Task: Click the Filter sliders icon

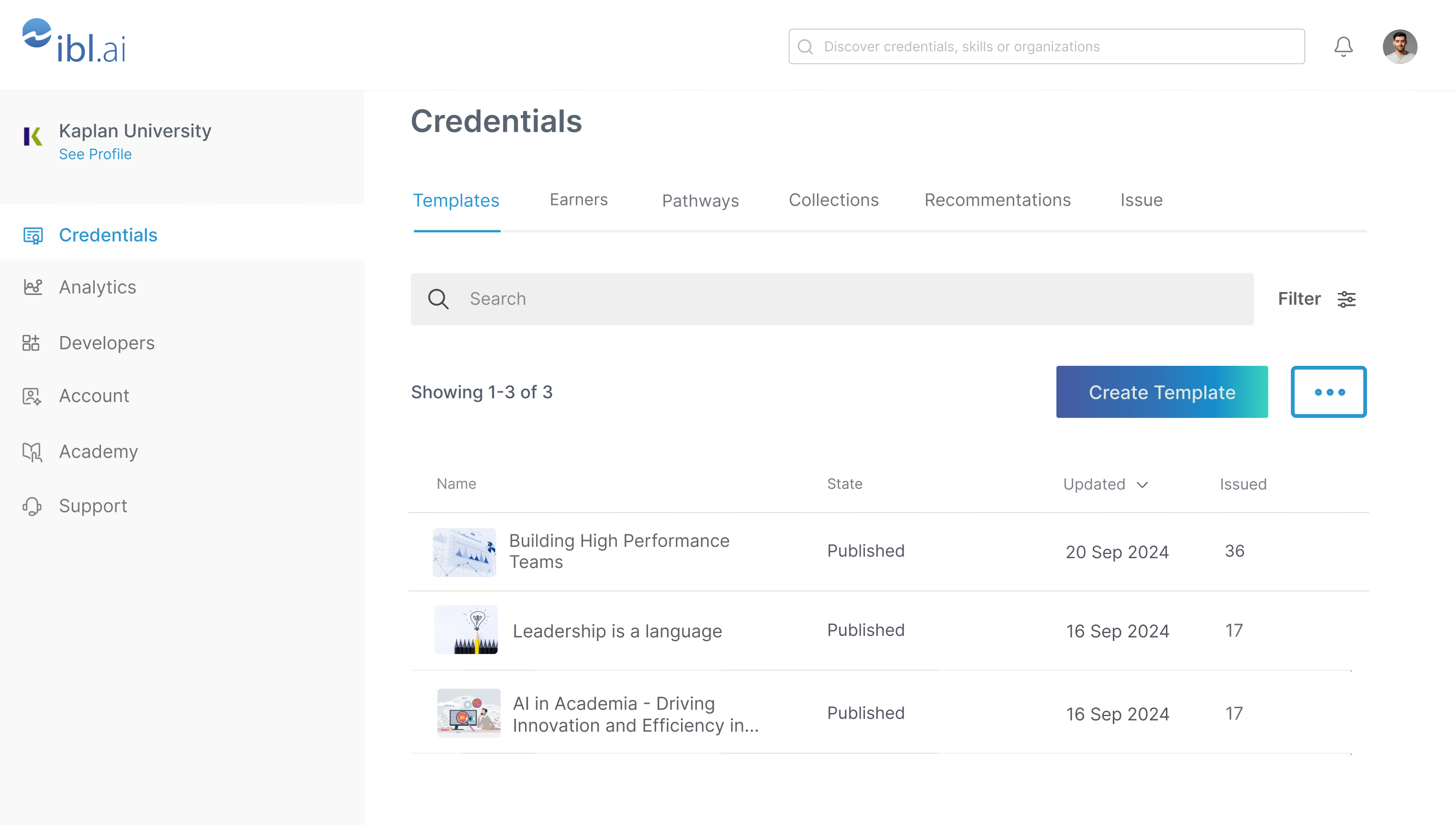Action: (1346, 299)
